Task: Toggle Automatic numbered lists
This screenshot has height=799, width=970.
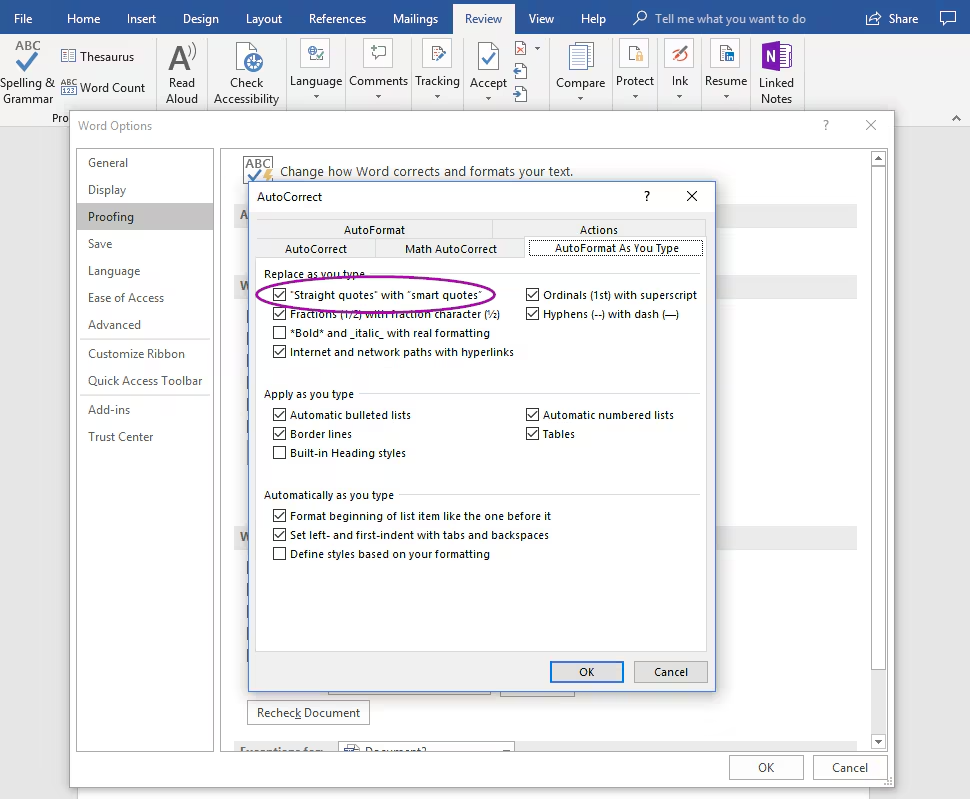Action: pos(533,415)
